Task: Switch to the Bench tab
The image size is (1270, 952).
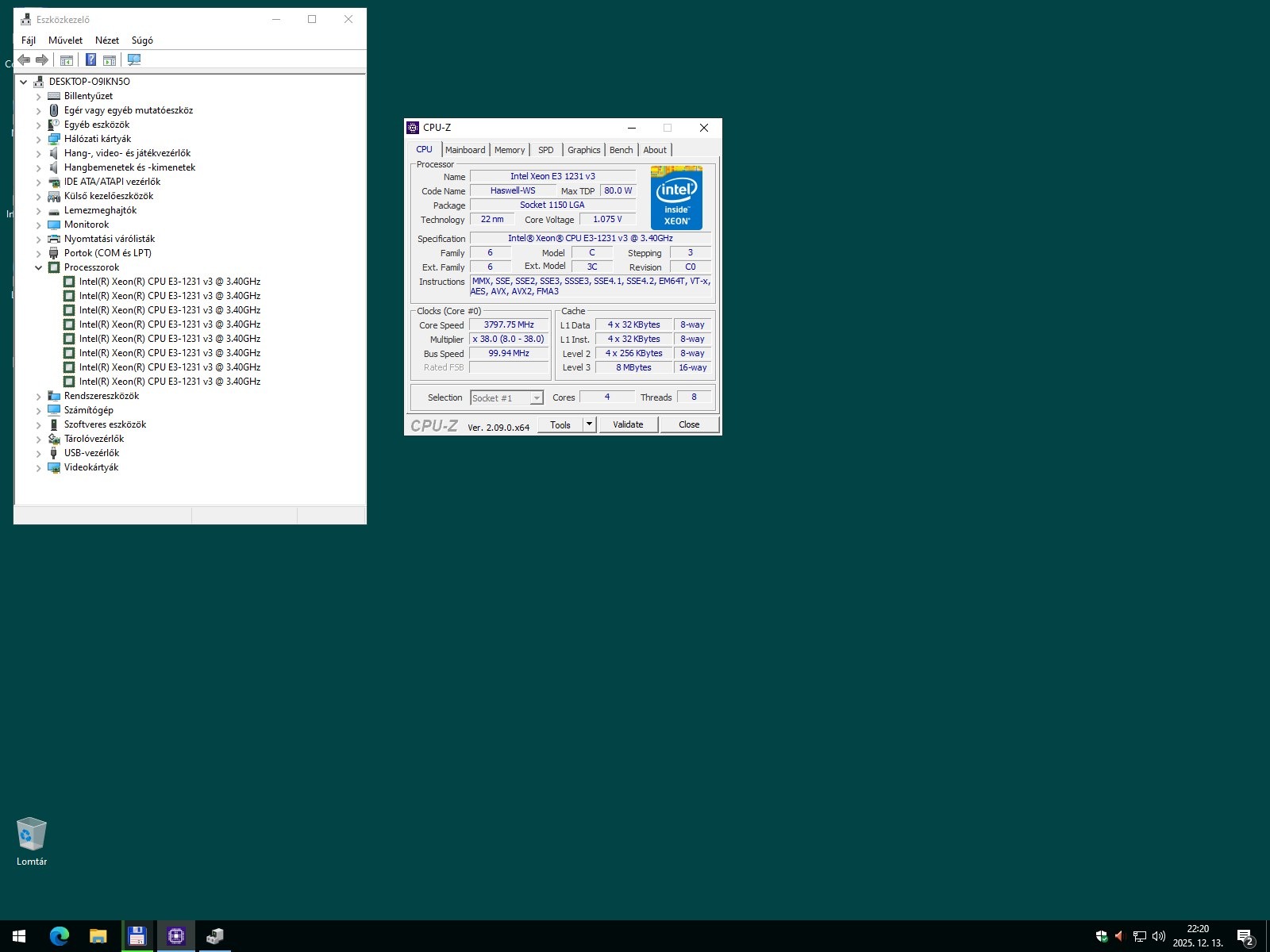Action: point(622,150)
